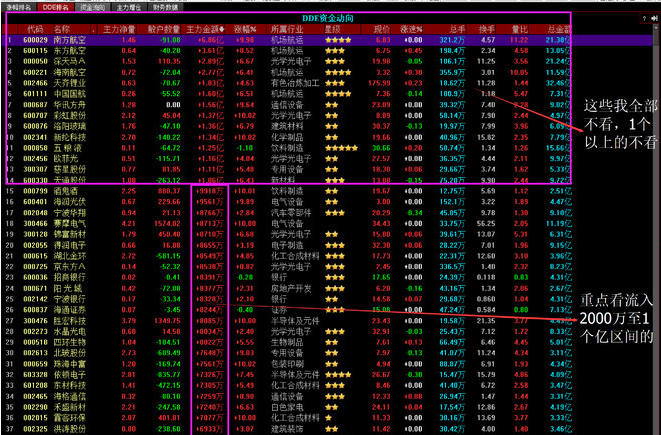Click stock name 东方航空
The image size is (661, 435).
click(x=70, y=51)
